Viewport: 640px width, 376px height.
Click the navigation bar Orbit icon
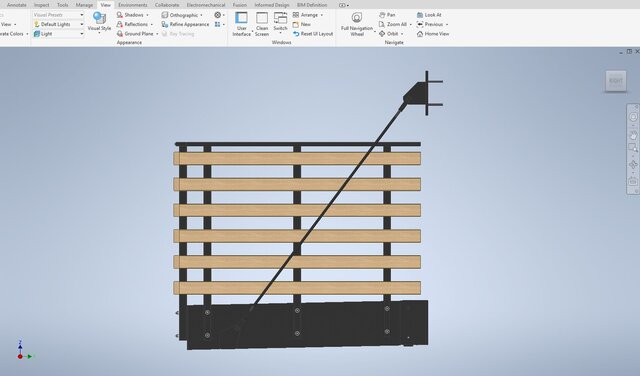pos(633,165)
